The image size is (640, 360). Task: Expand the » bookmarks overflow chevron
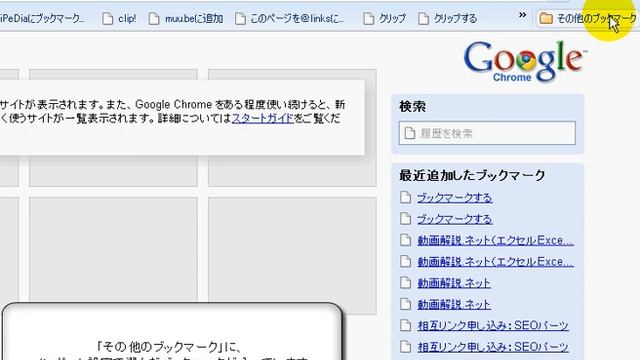pos(522,16)
